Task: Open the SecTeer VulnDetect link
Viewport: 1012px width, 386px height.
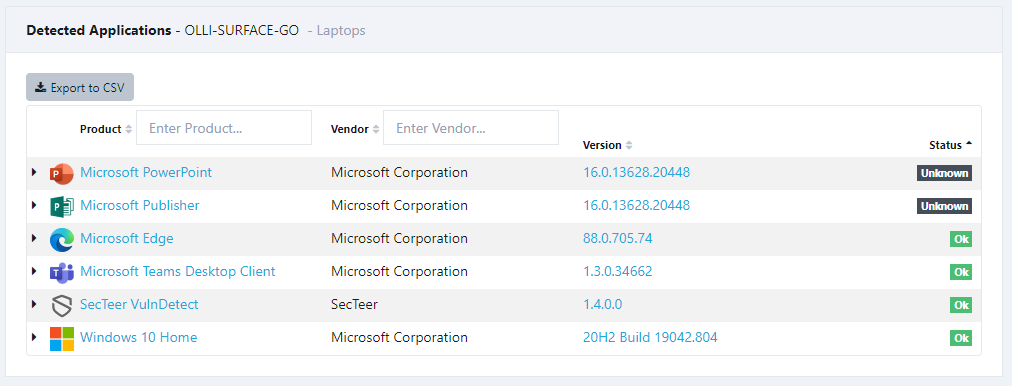Action: pos(139,304)
